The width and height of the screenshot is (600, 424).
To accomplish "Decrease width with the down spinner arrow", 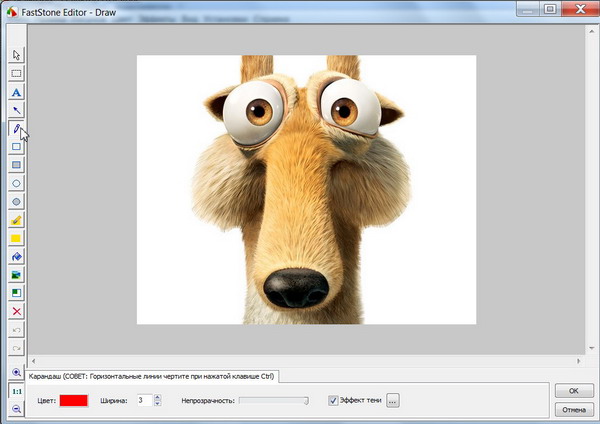I will [157, 403].
